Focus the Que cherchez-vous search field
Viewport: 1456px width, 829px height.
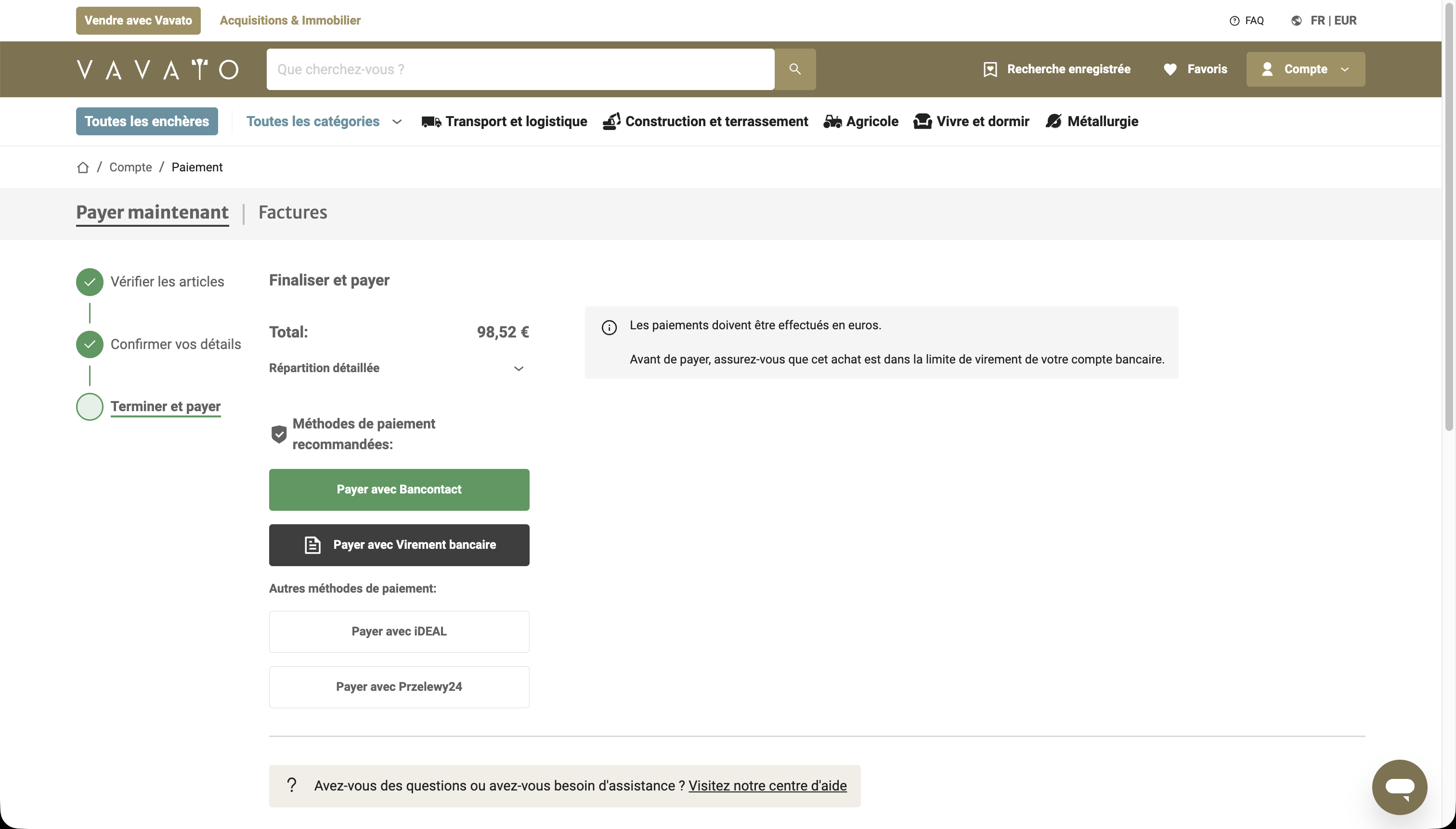[520, 69]
